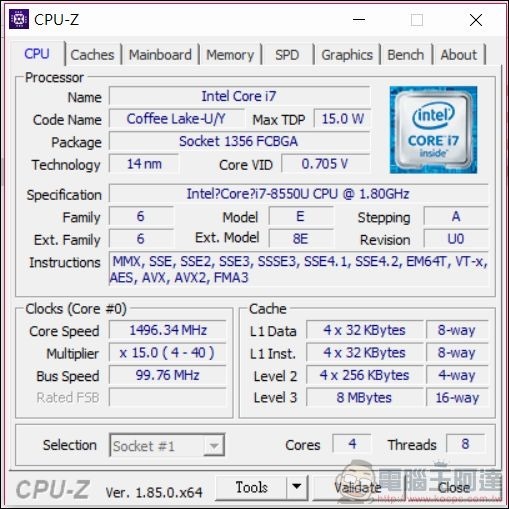
Task: Switch to the Mainboard tab
Action: [160, 55]
